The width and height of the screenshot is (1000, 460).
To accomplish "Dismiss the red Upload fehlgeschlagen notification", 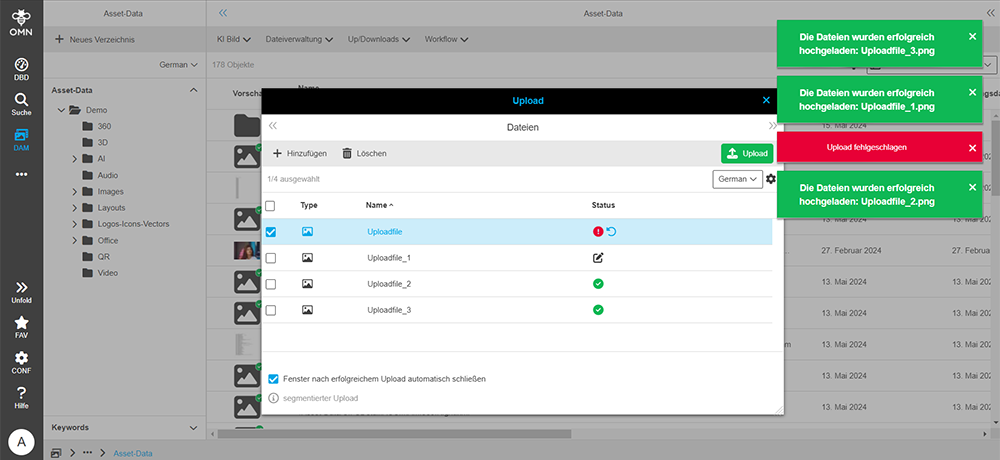I will [x=972, y=148].
